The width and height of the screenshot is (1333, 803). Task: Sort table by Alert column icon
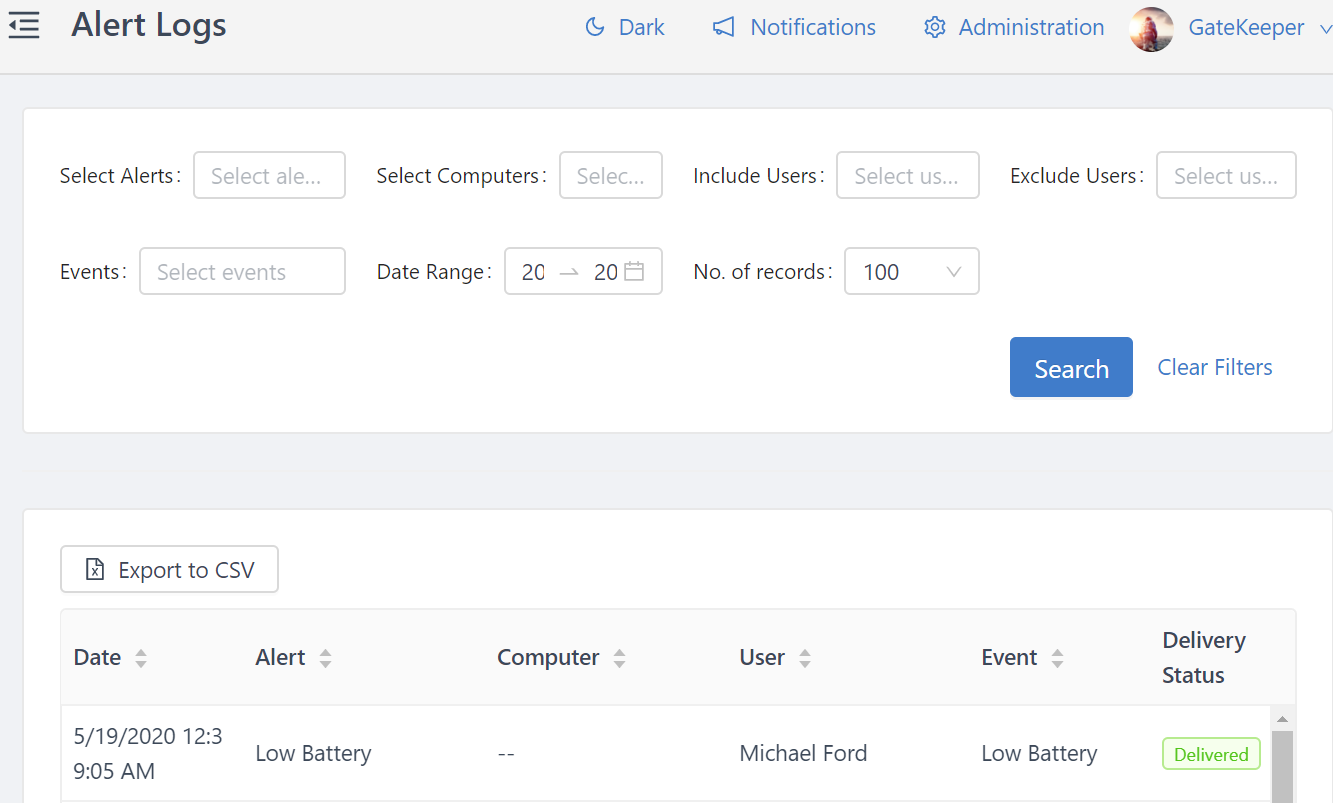(325, 658)
